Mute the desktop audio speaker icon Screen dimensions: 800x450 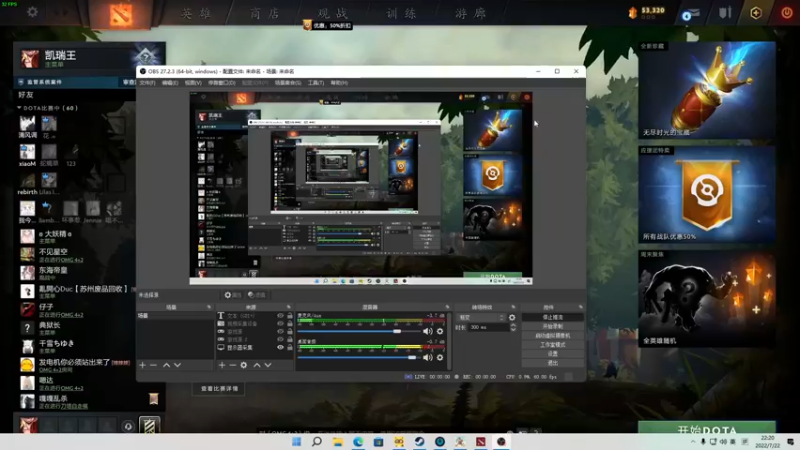coord(428,358)
